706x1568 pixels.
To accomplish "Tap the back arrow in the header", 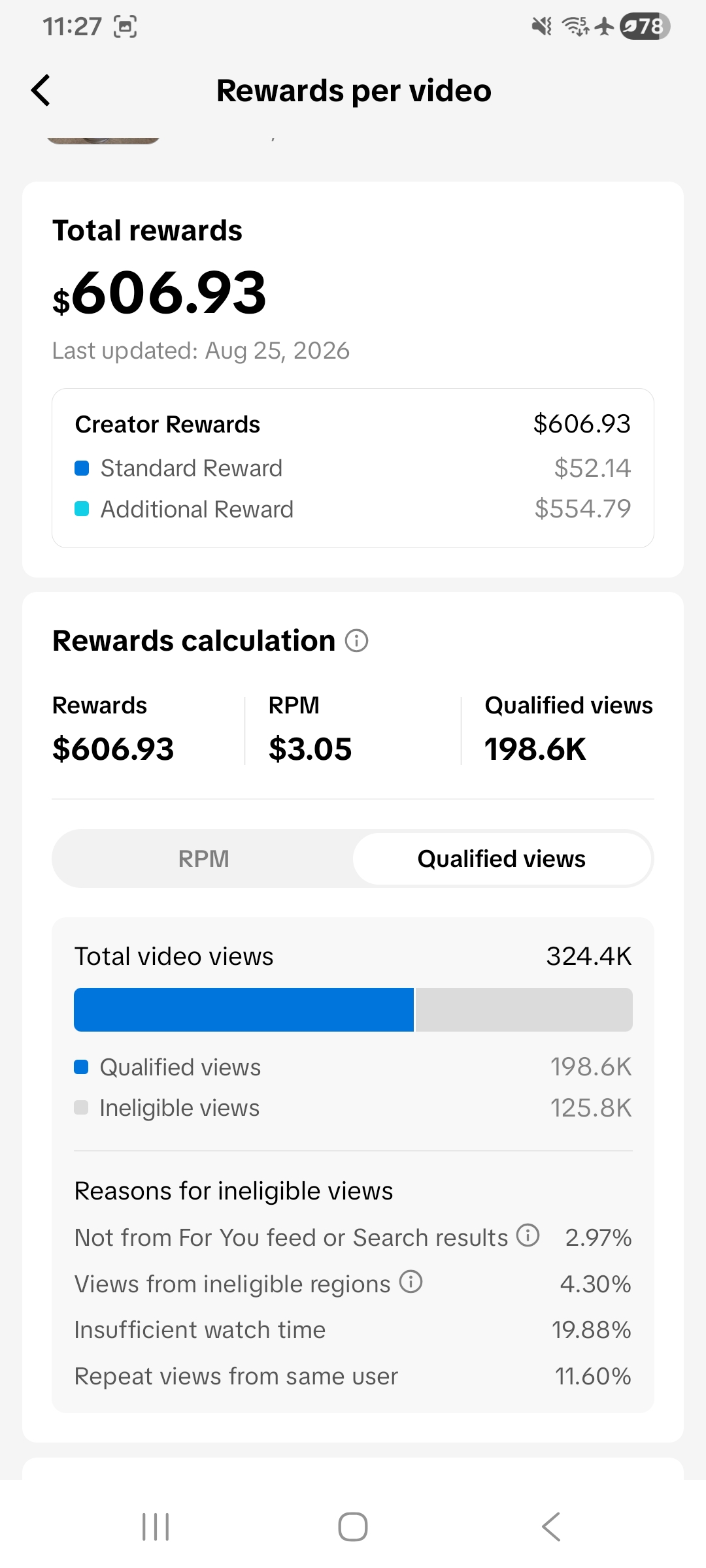I will coord(41,90).
